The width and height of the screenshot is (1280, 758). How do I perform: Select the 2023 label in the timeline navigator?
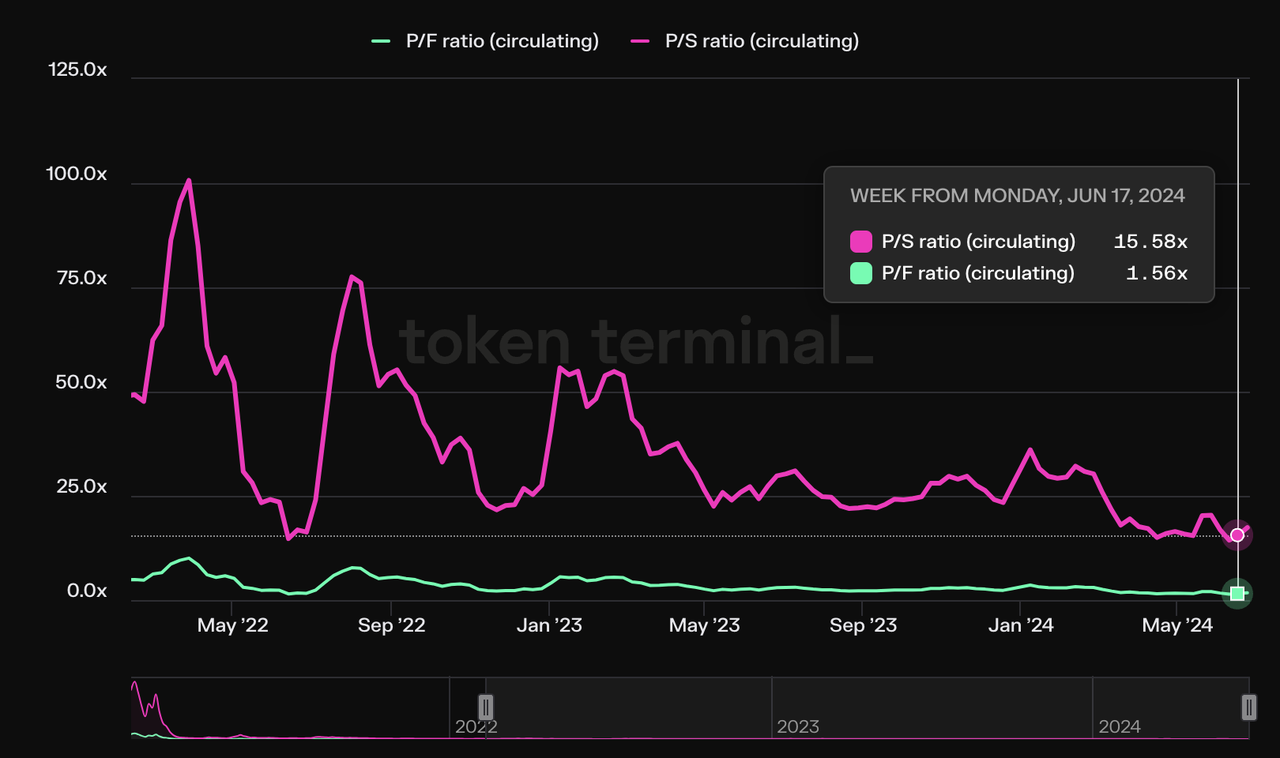point(797,727)
